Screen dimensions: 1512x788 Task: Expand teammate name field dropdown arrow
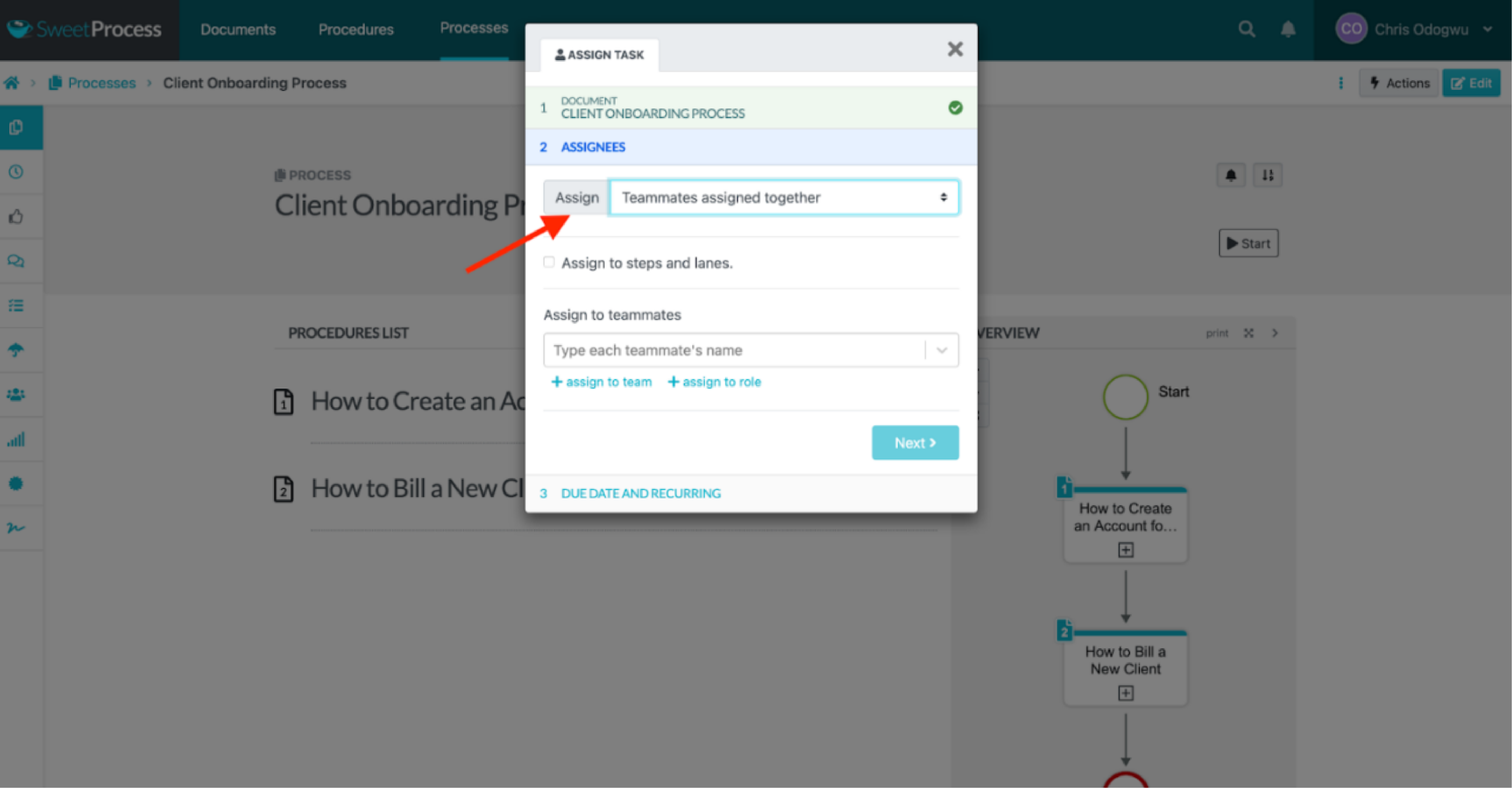(x=941, y=350)
